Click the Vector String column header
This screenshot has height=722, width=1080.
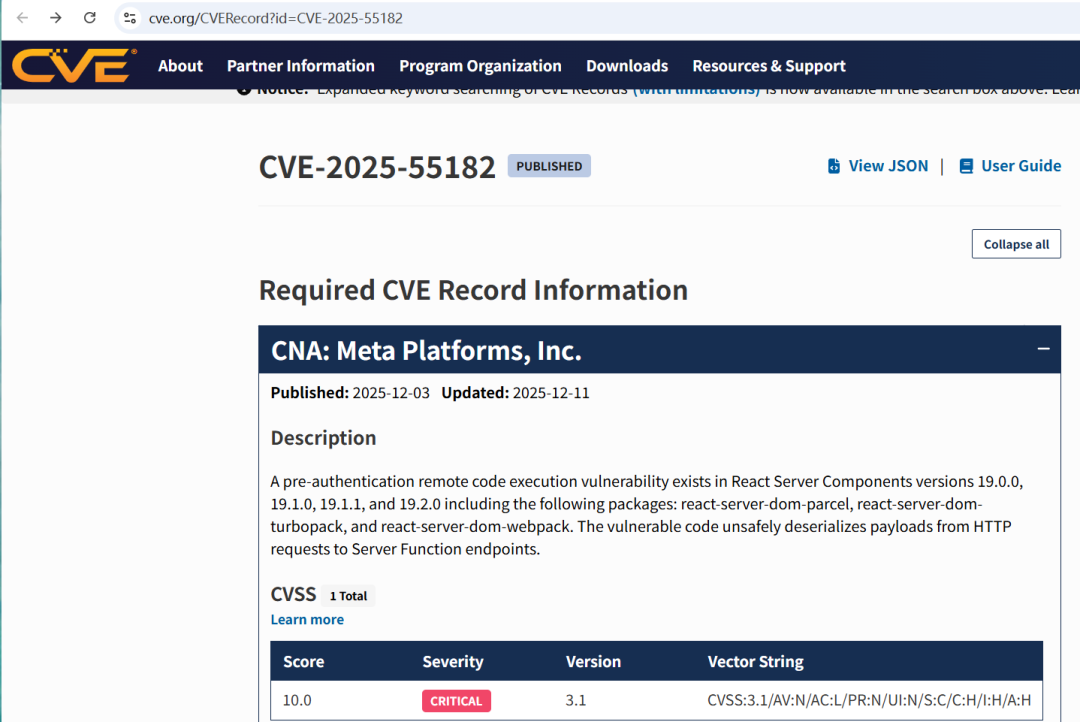pos(756,661)
